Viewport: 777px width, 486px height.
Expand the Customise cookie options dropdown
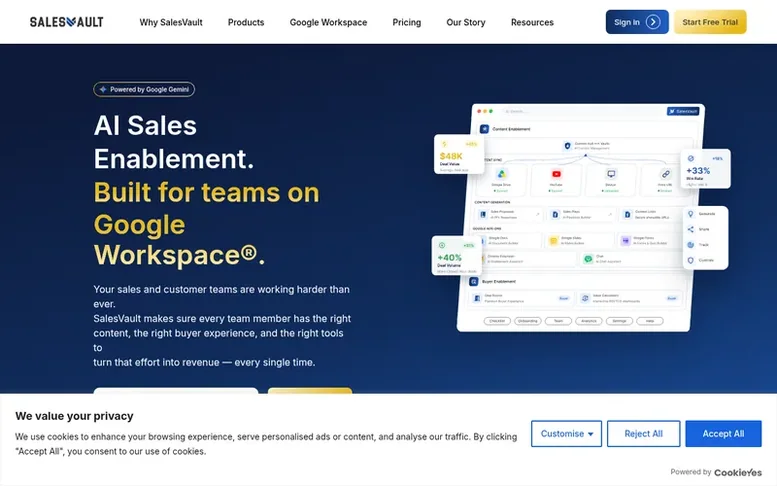[x=566, y=433]
